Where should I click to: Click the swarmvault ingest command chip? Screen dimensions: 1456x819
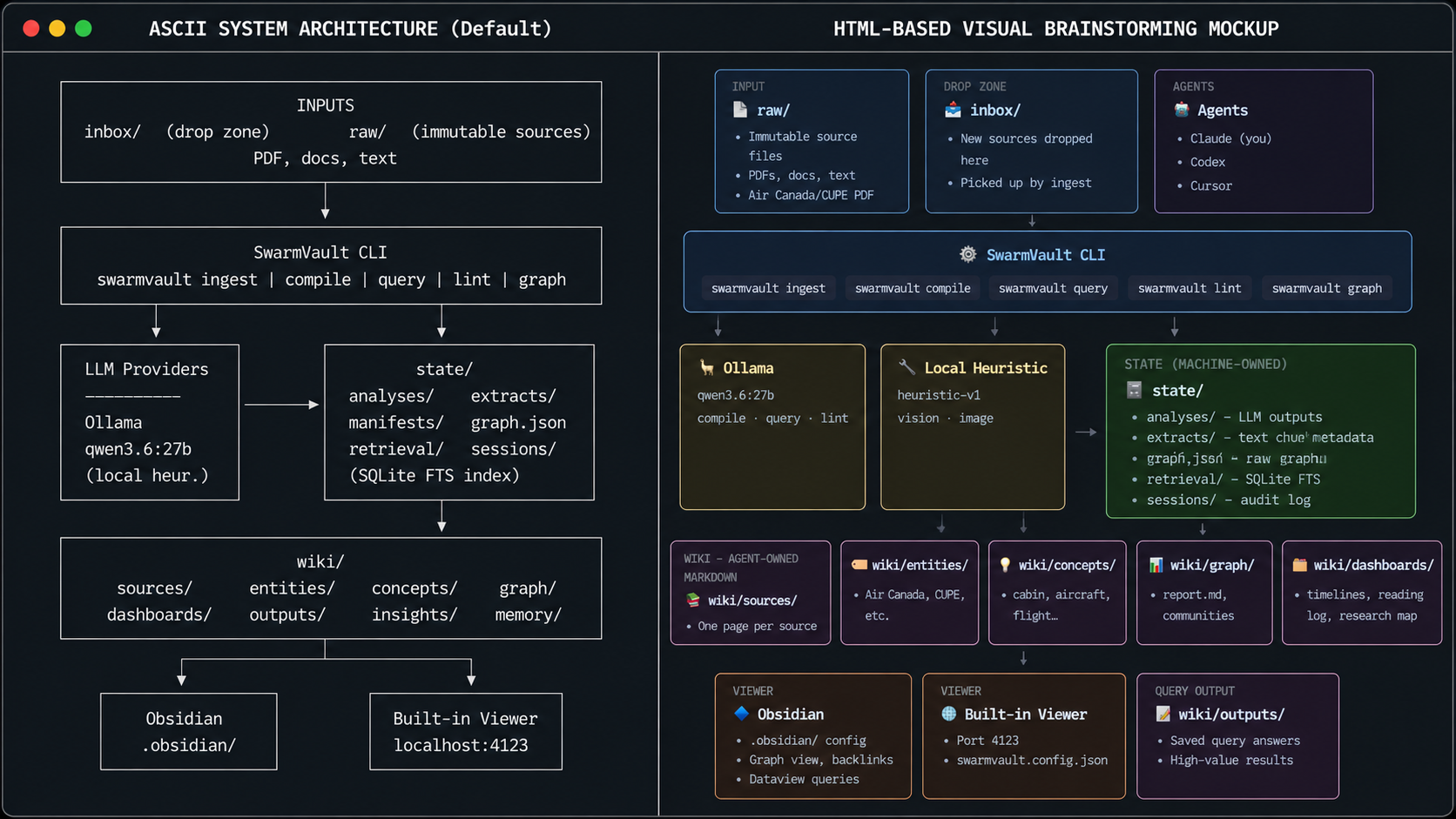pyautogui.click(x=768, y=288)
